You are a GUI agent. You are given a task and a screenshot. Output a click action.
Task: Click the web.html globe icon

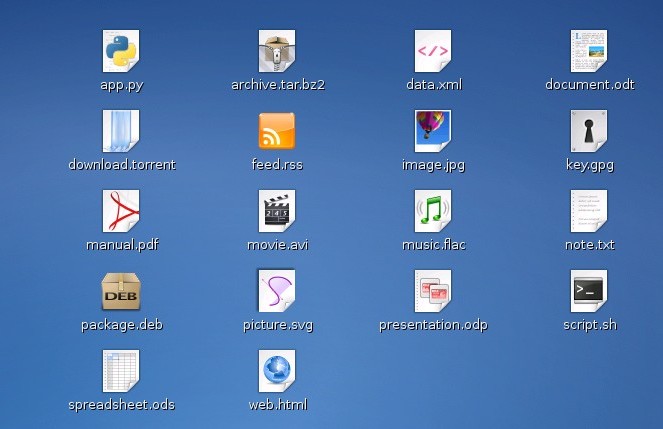tap(277, 370)
